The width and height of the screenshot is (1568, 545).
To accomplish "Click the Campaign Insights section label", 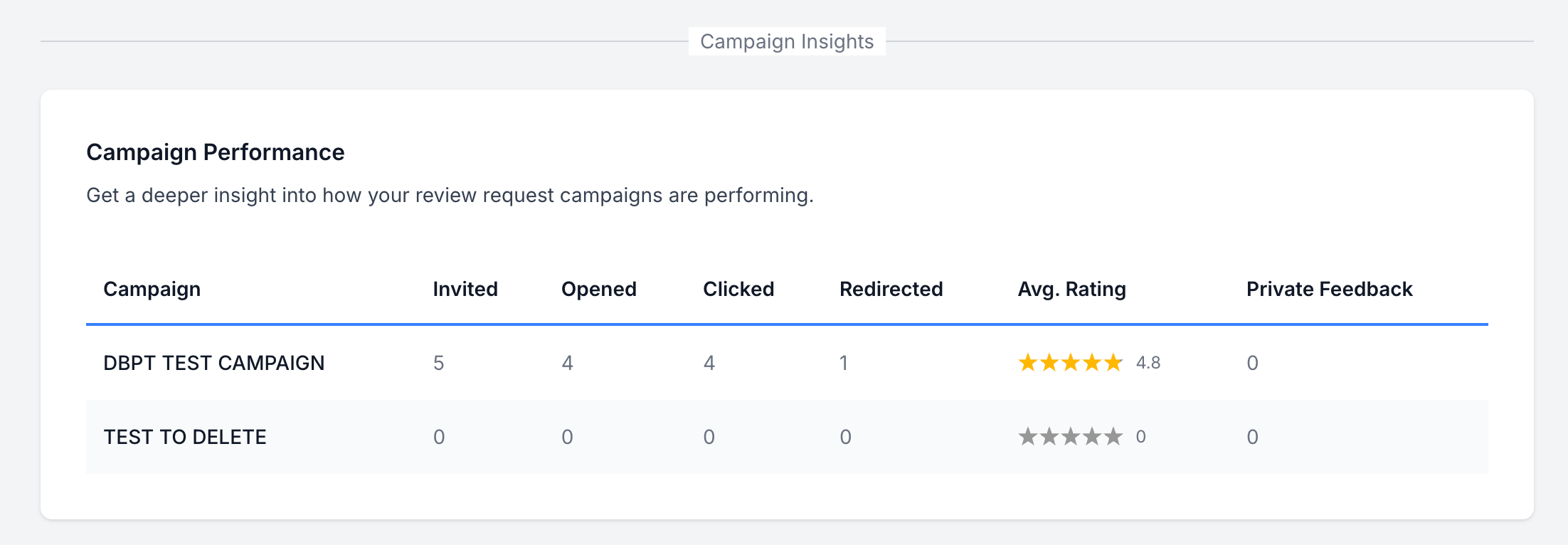I will pos(787,41).
